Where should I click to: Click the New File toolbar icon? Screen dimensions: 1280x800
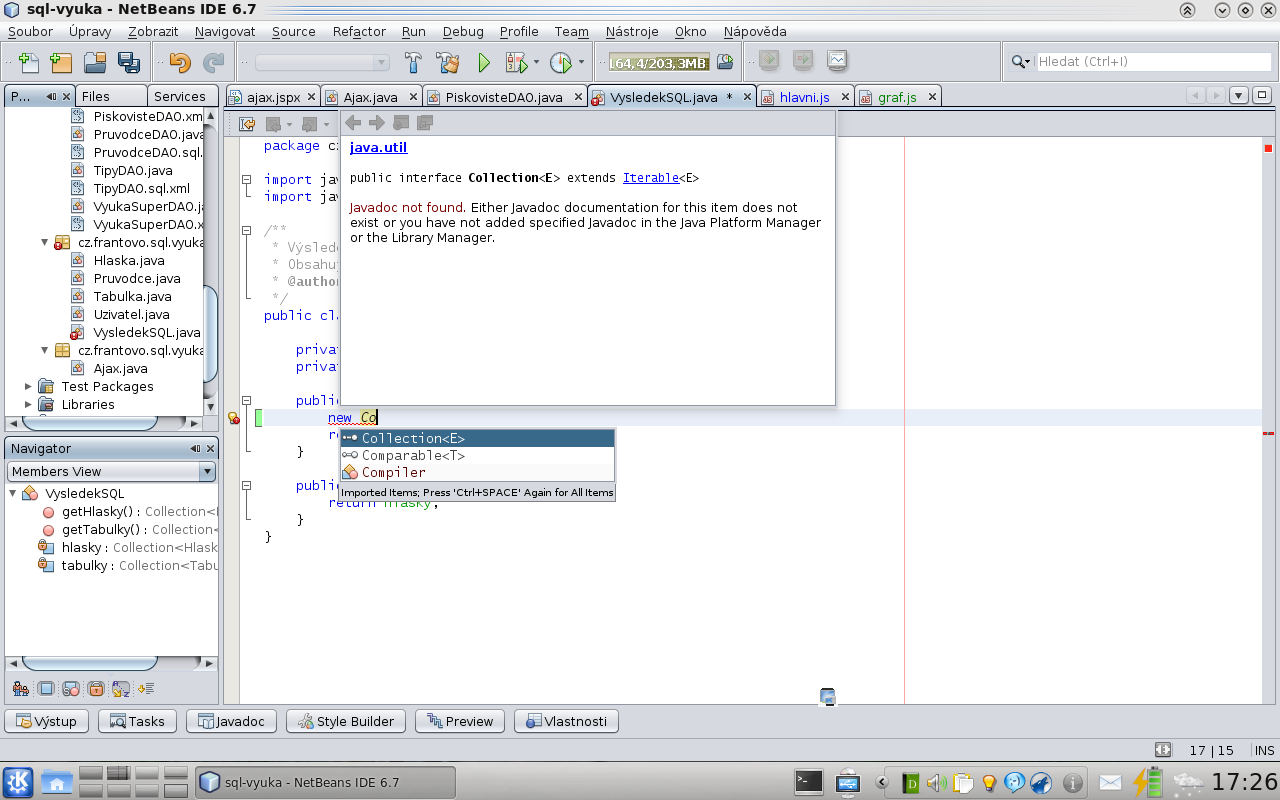[28, 62]
